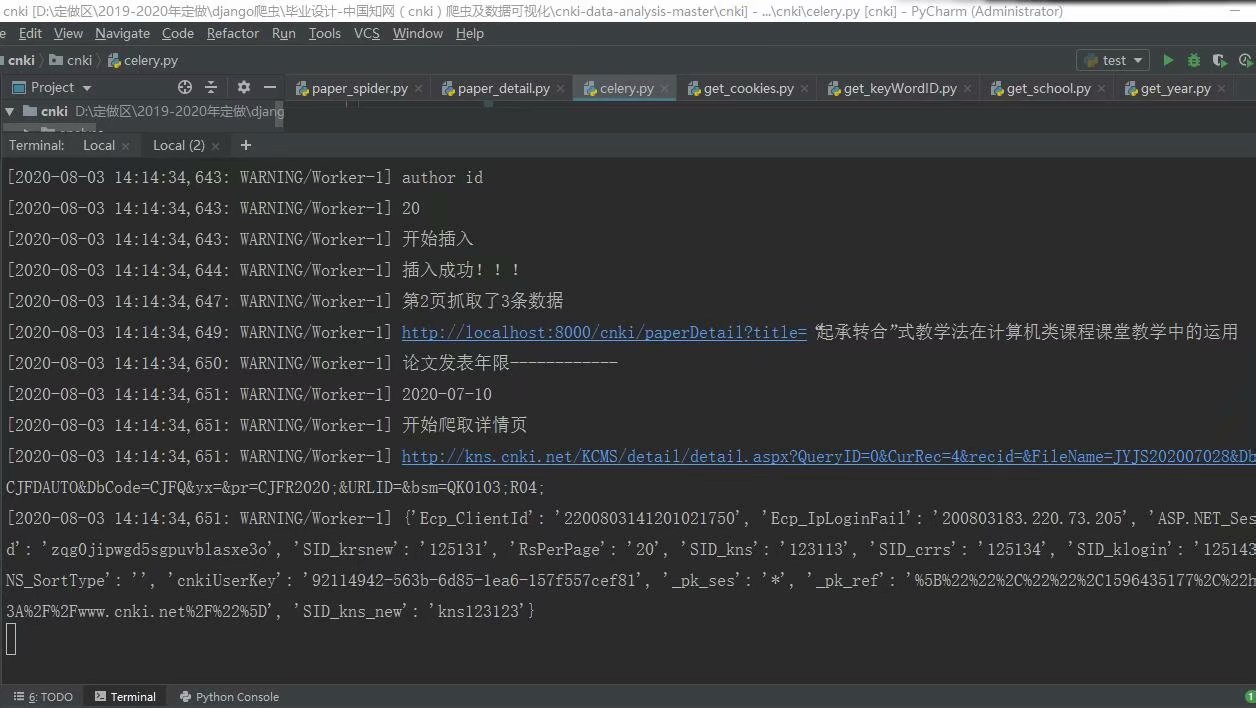This screenshot has width=1256, height=708.
Task: Hide the Project tool window
Action: click(x=268, y=87)
